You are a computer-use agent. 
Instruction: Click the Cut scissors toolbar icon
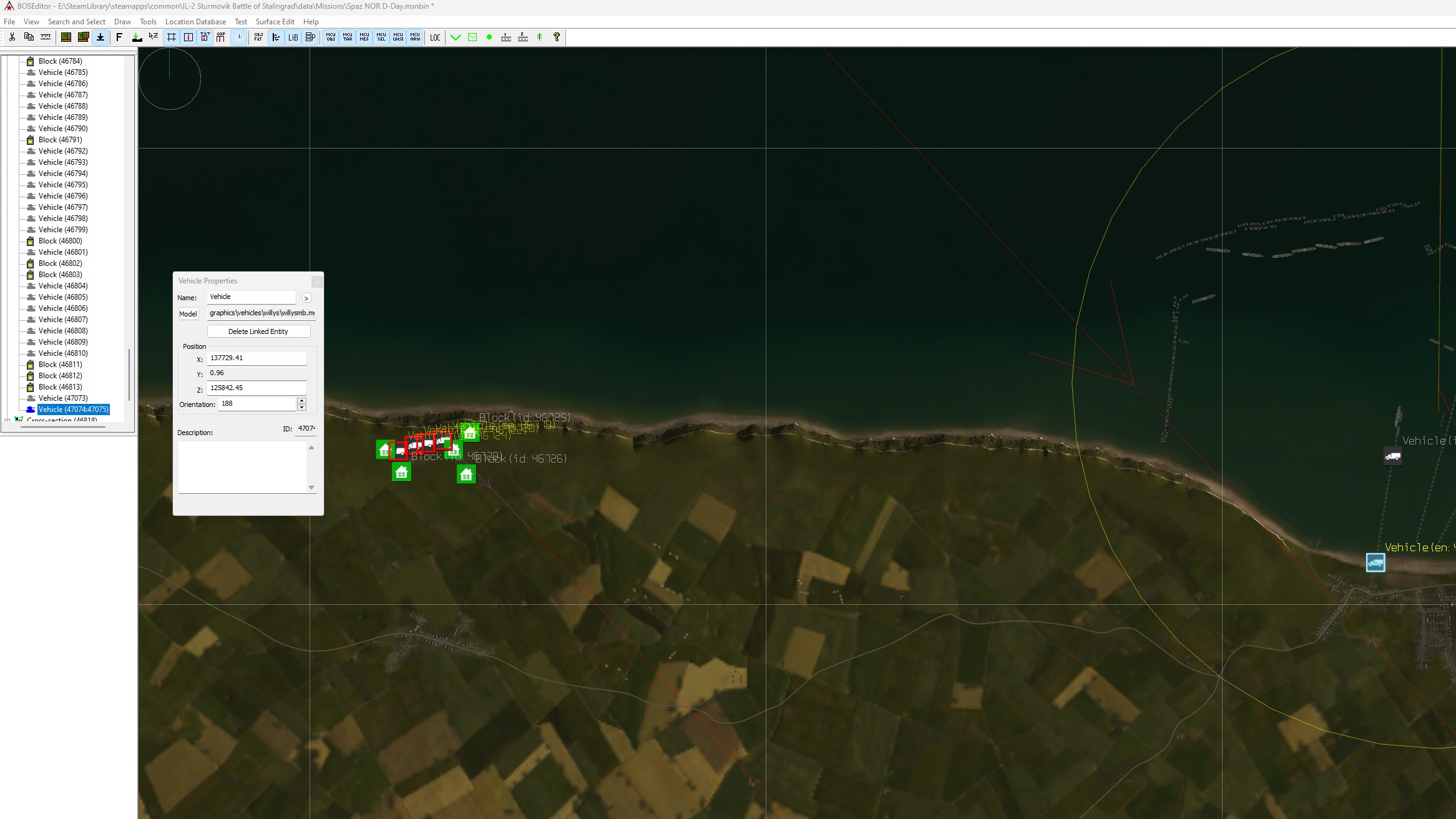(12, 37)
